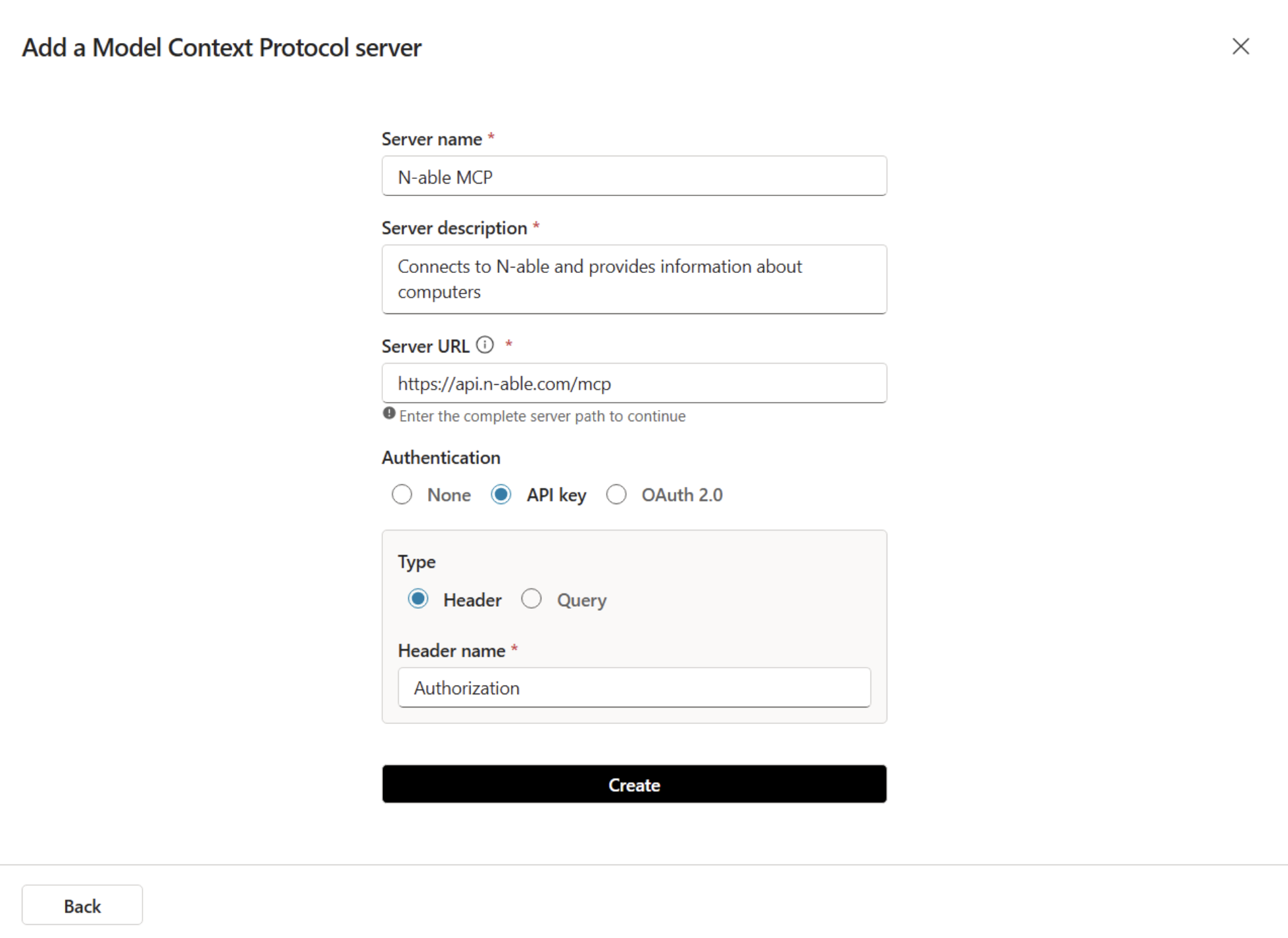This screenshot has height=938, width=1288.
Task: Open the Server URL info tooltip
Action: pyautogui.click(x=486, y=345)
